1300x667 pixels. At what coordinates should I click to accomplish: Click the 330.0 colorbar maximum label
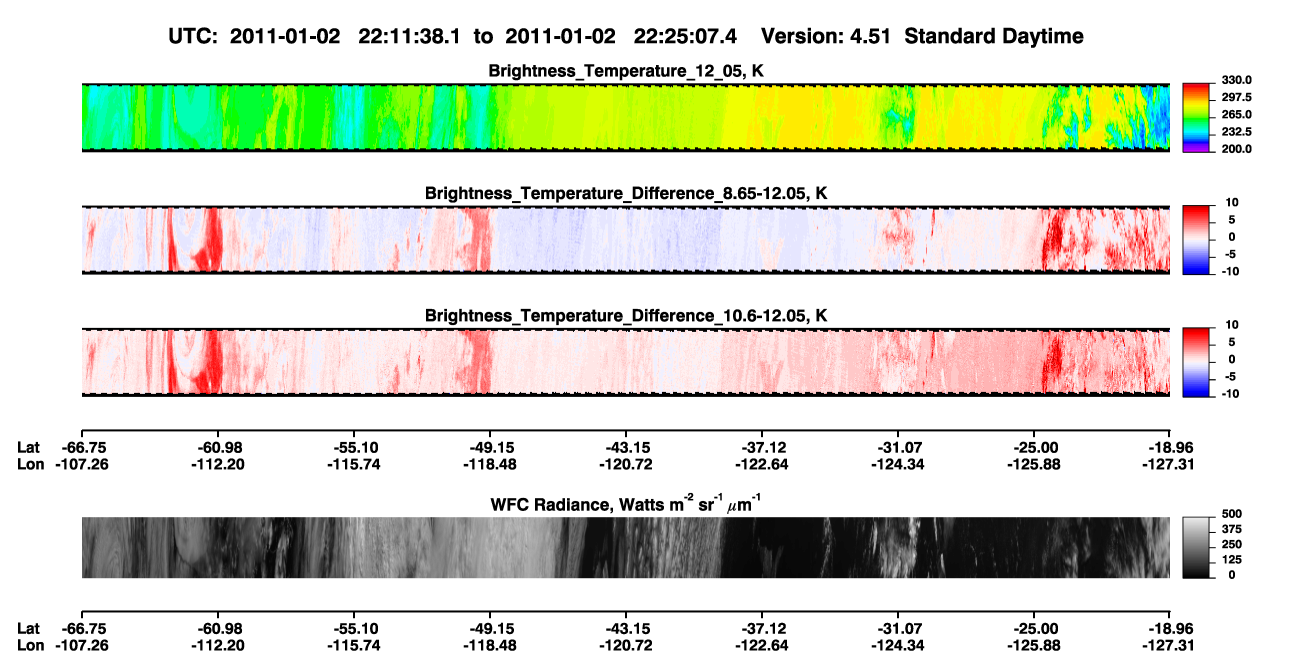tap(1237, 80)
